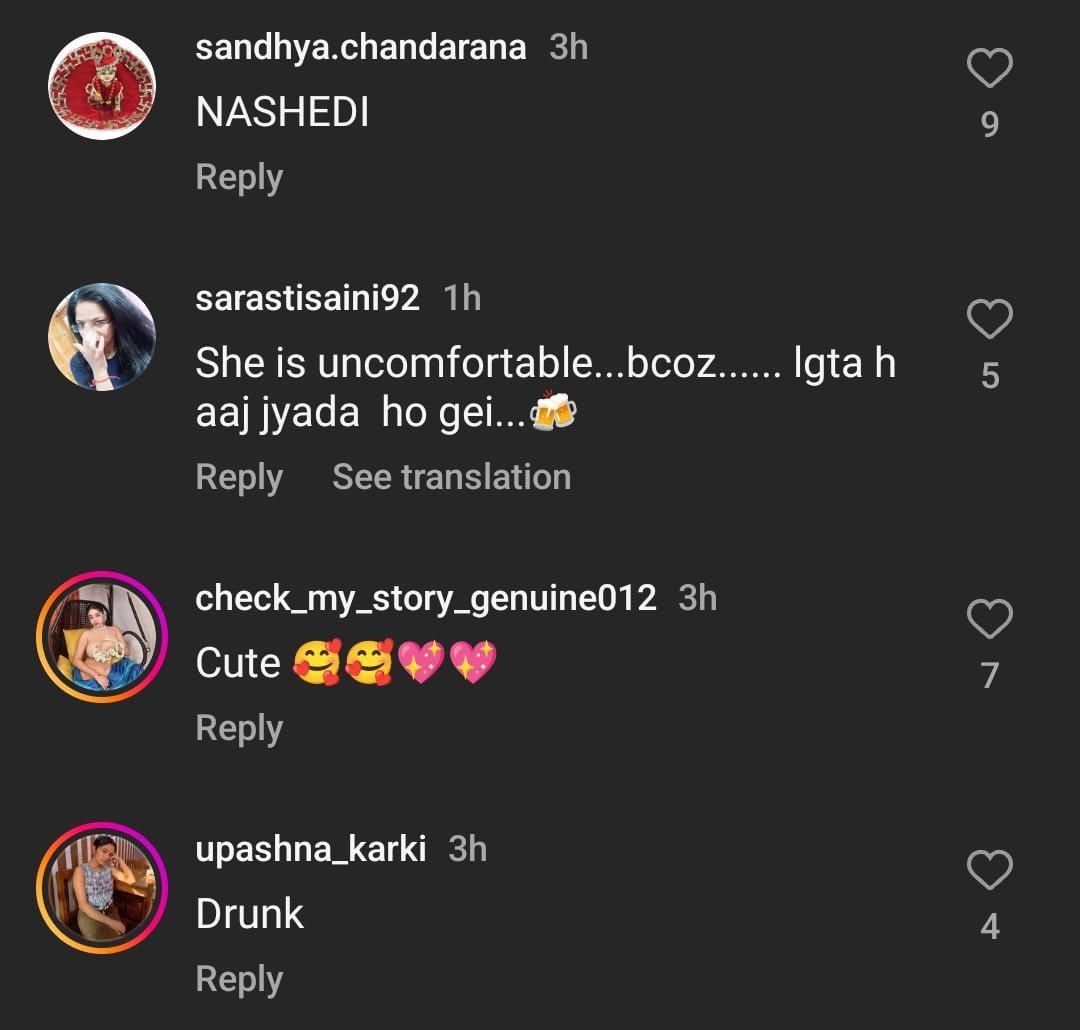Reply to upashna_karki's Drunk comment
Viewport: 1080px width, 1030px height.
[x=239, y=979]
